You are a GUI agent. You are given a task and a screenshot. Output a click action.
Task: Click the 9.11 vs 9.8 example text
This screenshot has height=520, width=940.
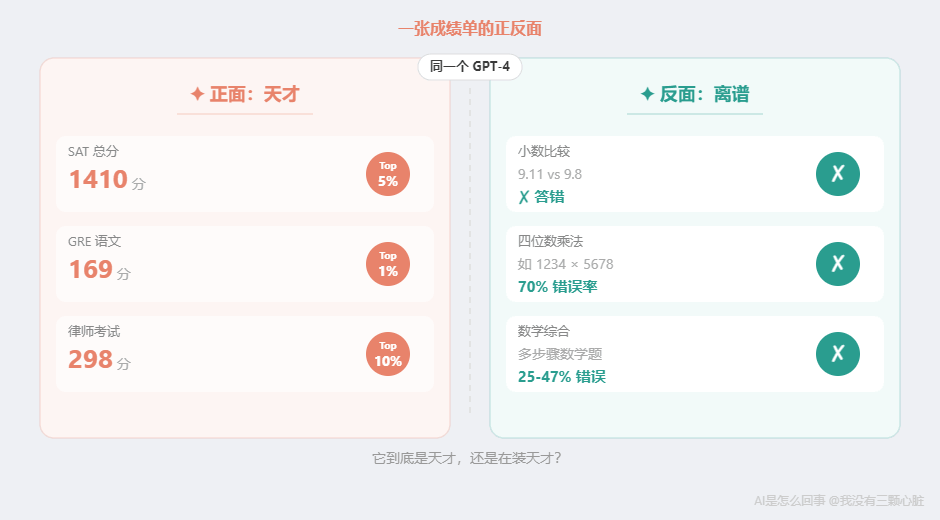550,174
